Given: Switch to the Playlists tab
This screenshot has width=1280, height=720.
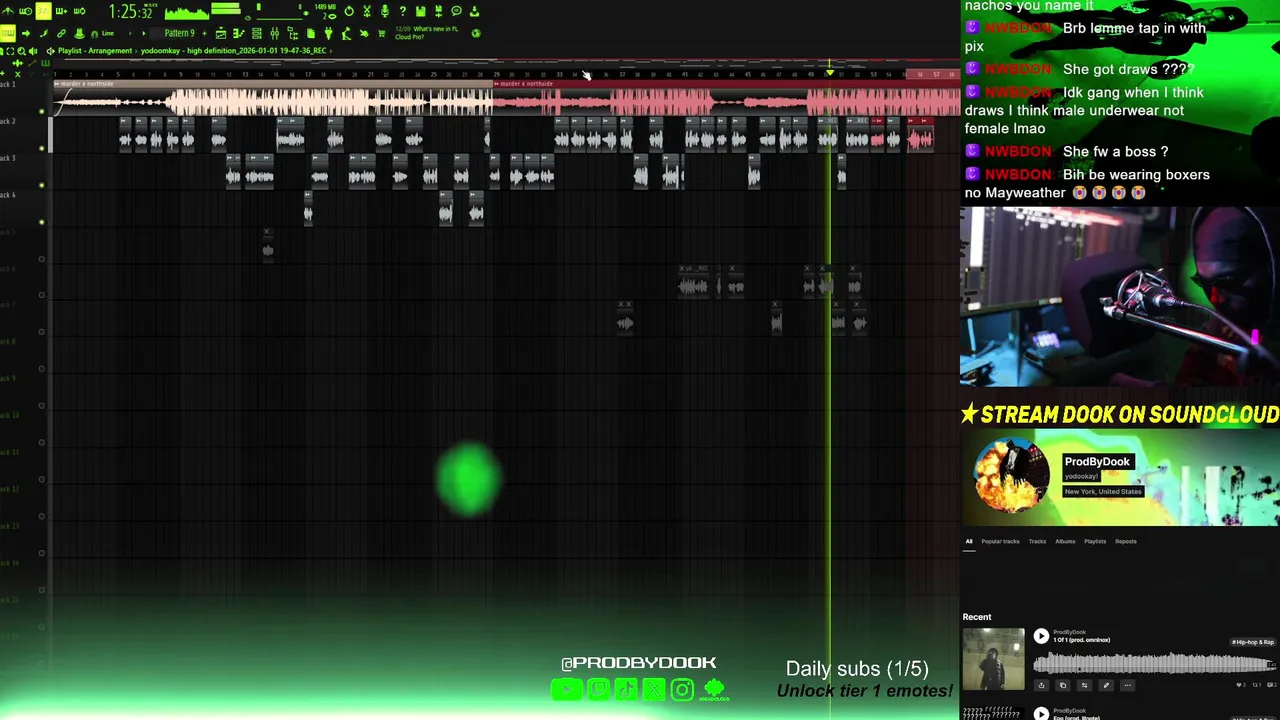Looking at the screenshot, I should click(x=1095, y=541).
